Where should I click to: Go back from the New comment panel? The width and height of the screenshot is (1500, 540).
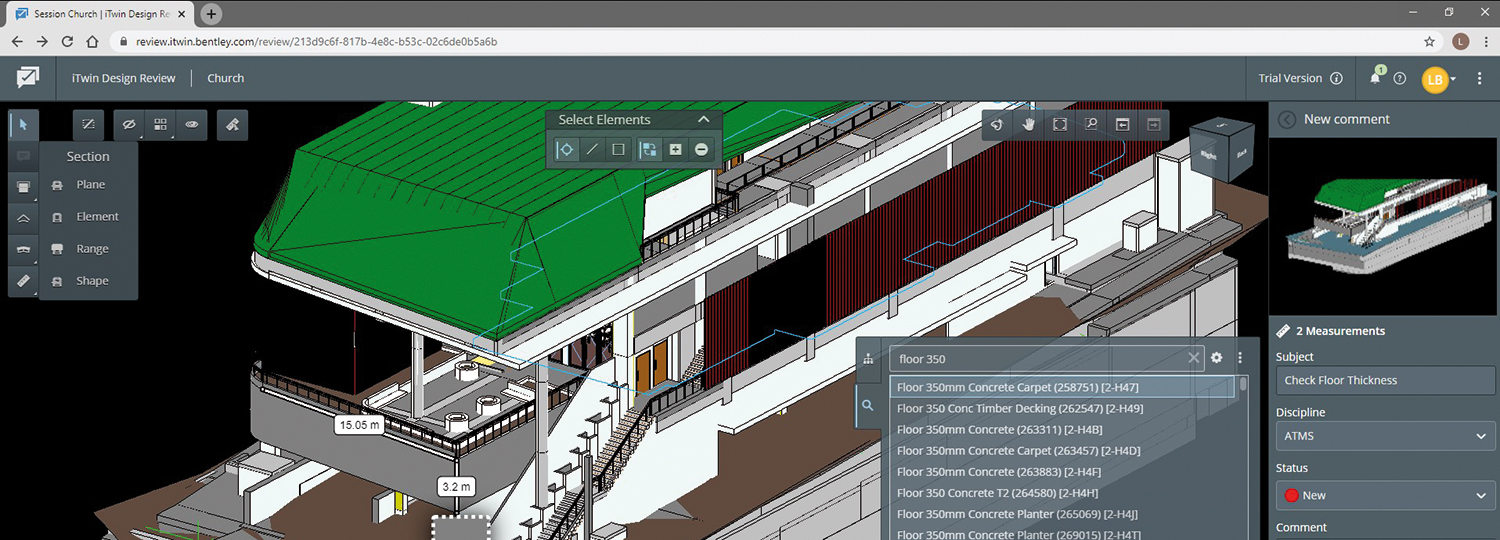pos(1287,119)
